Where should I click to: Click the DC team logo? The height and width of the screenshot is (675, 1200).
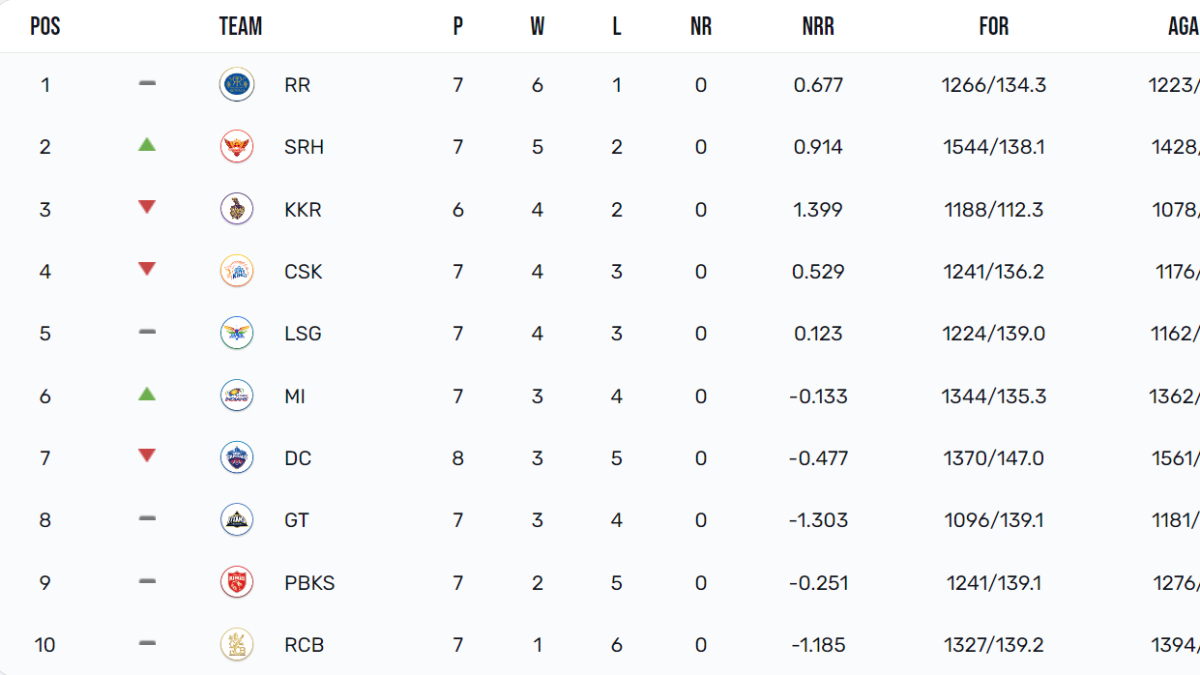[237, 458]
